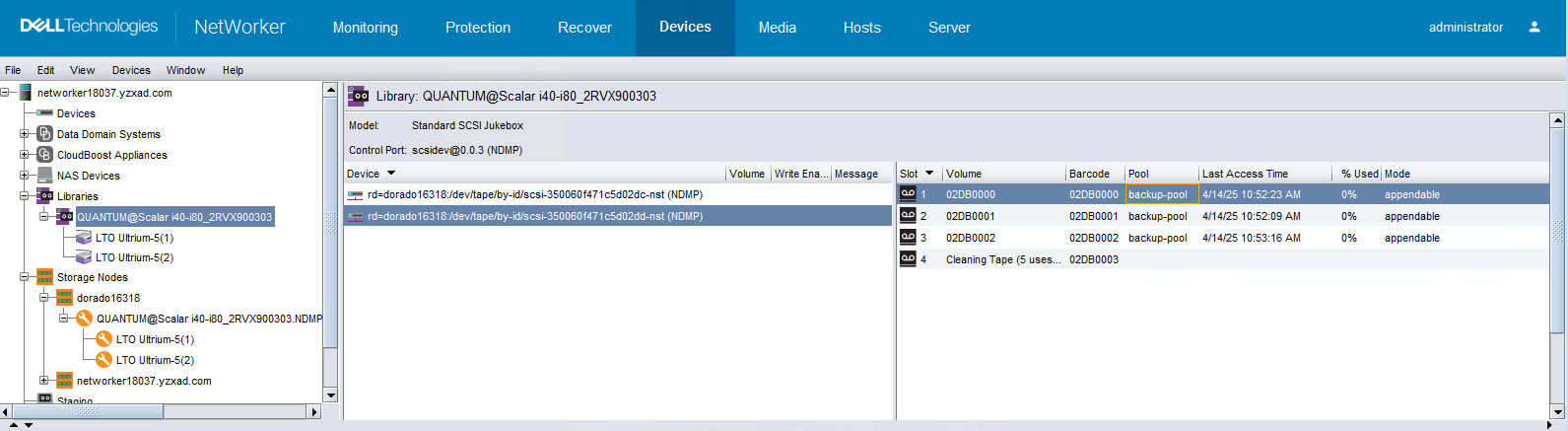Image resolution: width=1568 pixels, height=431 pixels.
Task: Open the Devices menu in menu bar
Action: pos(131,70)
